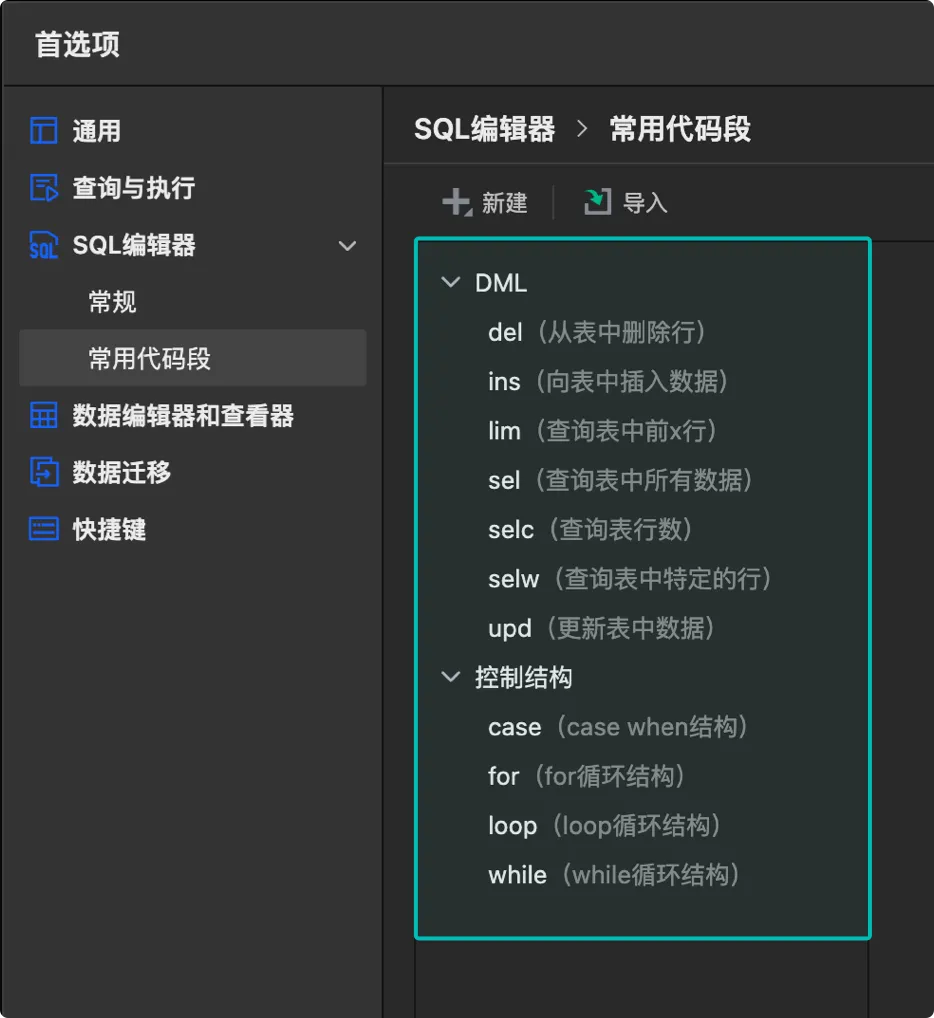Click the 新建 button label
This screenshot has height=1018, width=934.
(x=504, y=203)
